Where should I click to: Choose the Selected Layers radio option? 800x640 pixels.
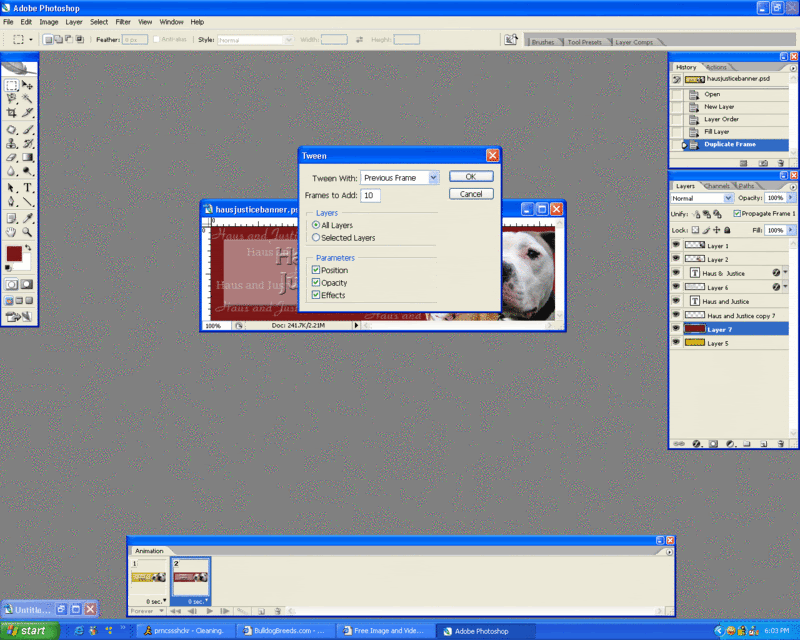[x=316, y=238]
